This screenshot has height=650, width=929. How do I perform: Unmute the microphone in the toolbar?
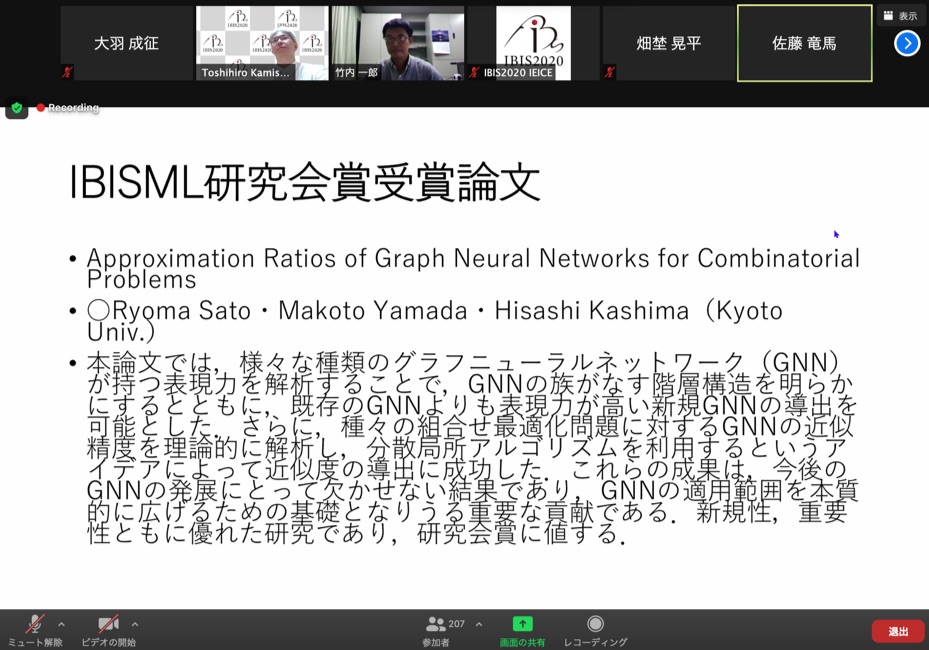34,625
